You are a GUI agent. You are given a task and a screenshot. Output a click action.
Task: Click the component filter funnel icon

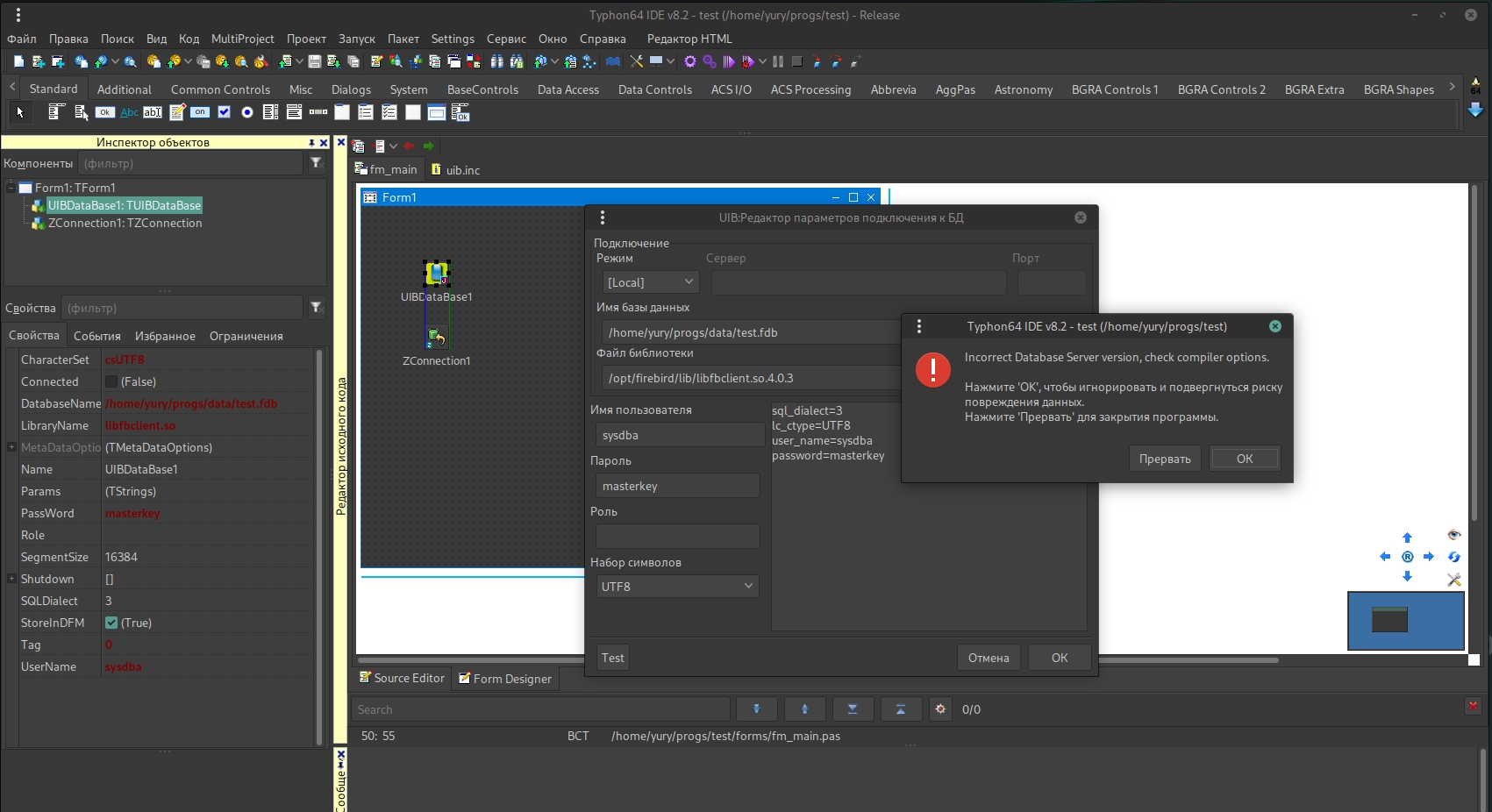pos(317,163)
